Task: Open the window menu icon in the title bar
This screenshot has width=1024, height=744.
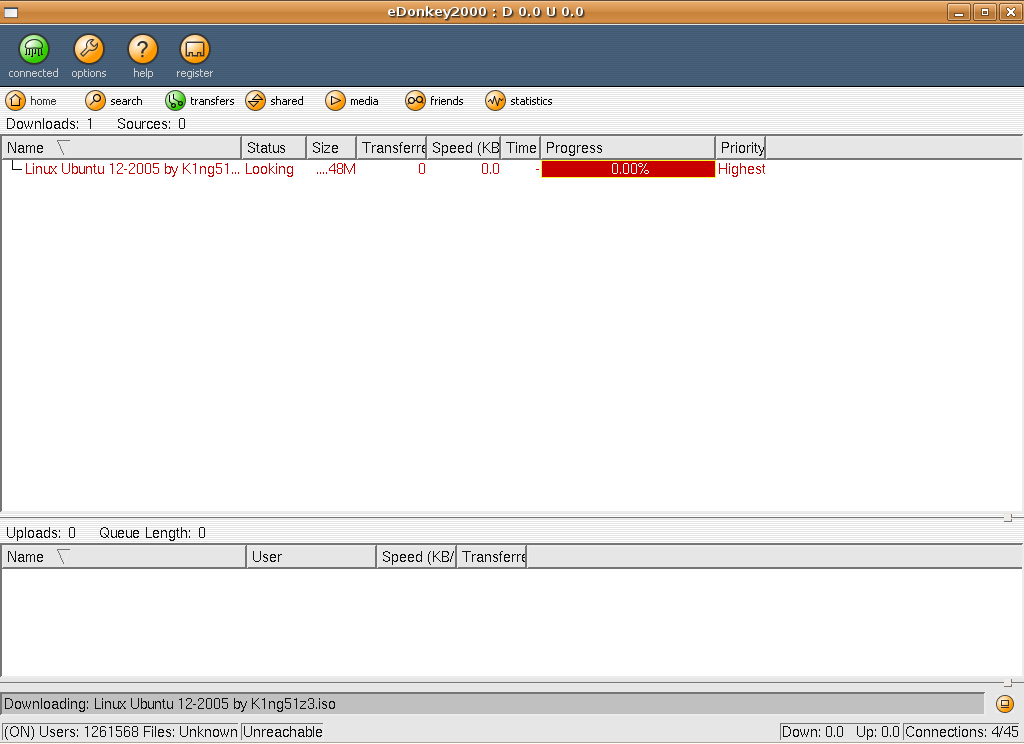Action: (11, 12)
